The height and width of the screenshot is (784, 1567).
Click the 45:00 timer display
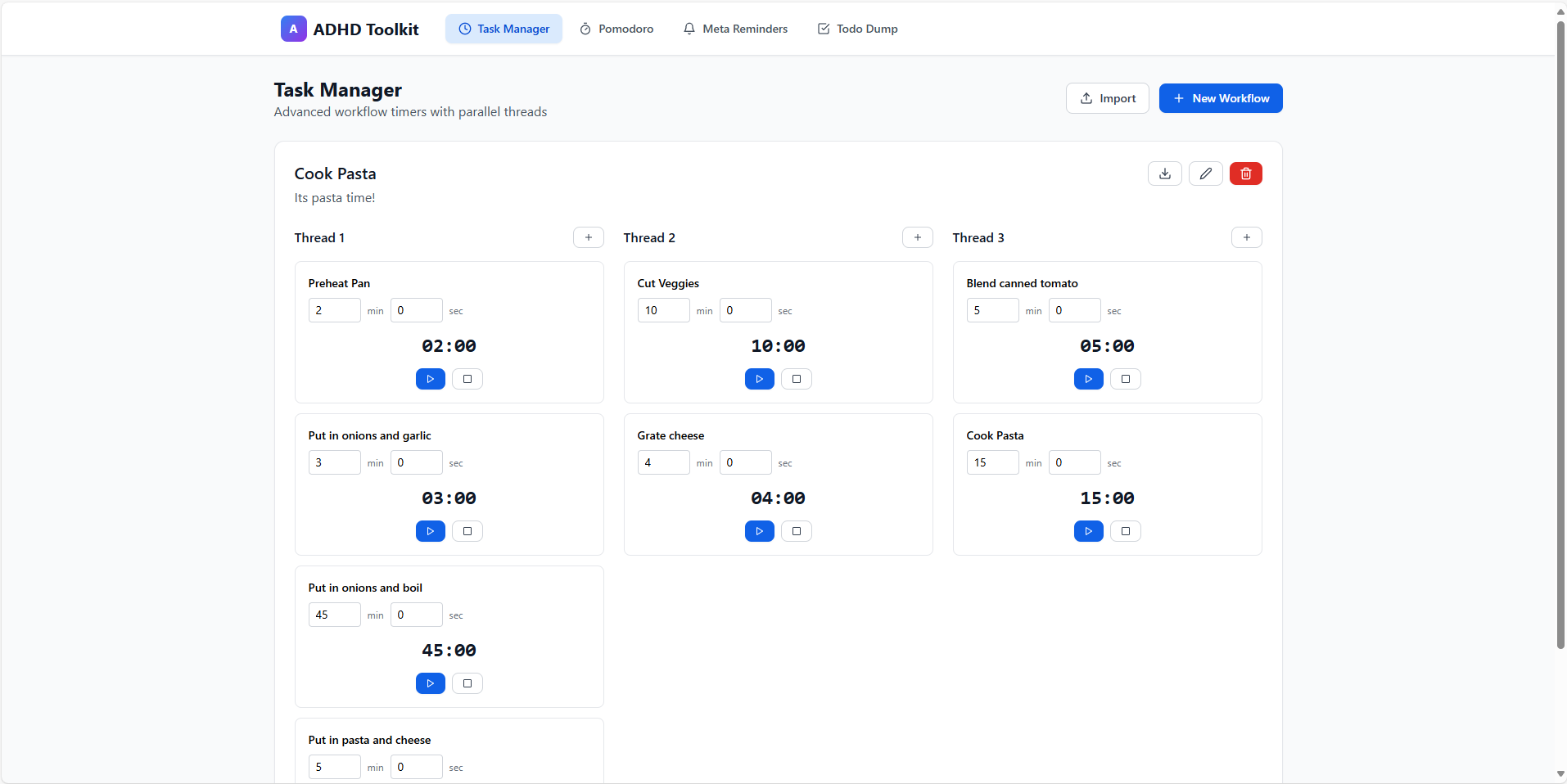tap(449, 651)
